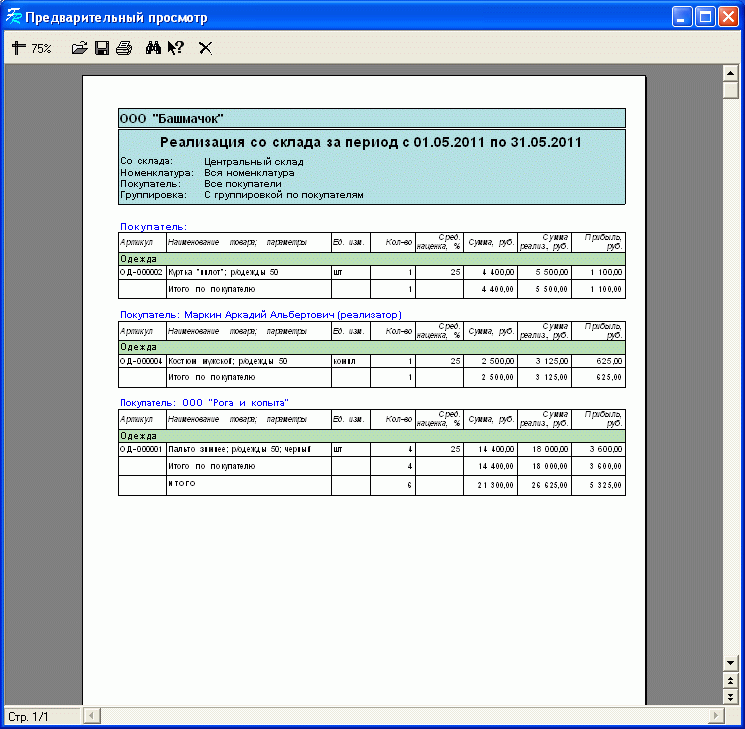Click the first Одежда group row
The image size is (745, 729).
pyautogui.click(x=372, y=259)
